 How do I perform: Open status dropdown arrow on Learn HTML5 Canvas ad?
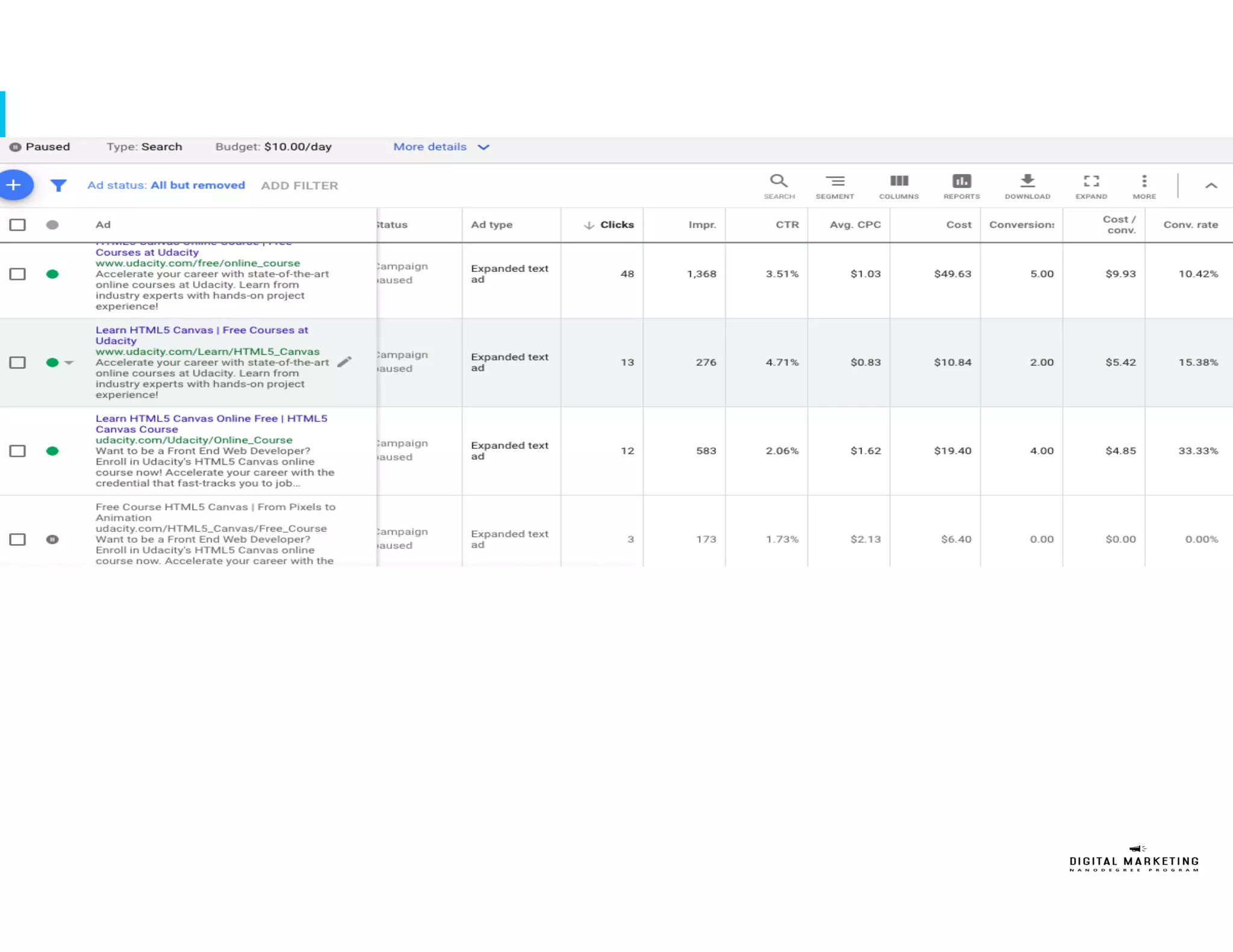pyautogui.click(x=69, y=362)
